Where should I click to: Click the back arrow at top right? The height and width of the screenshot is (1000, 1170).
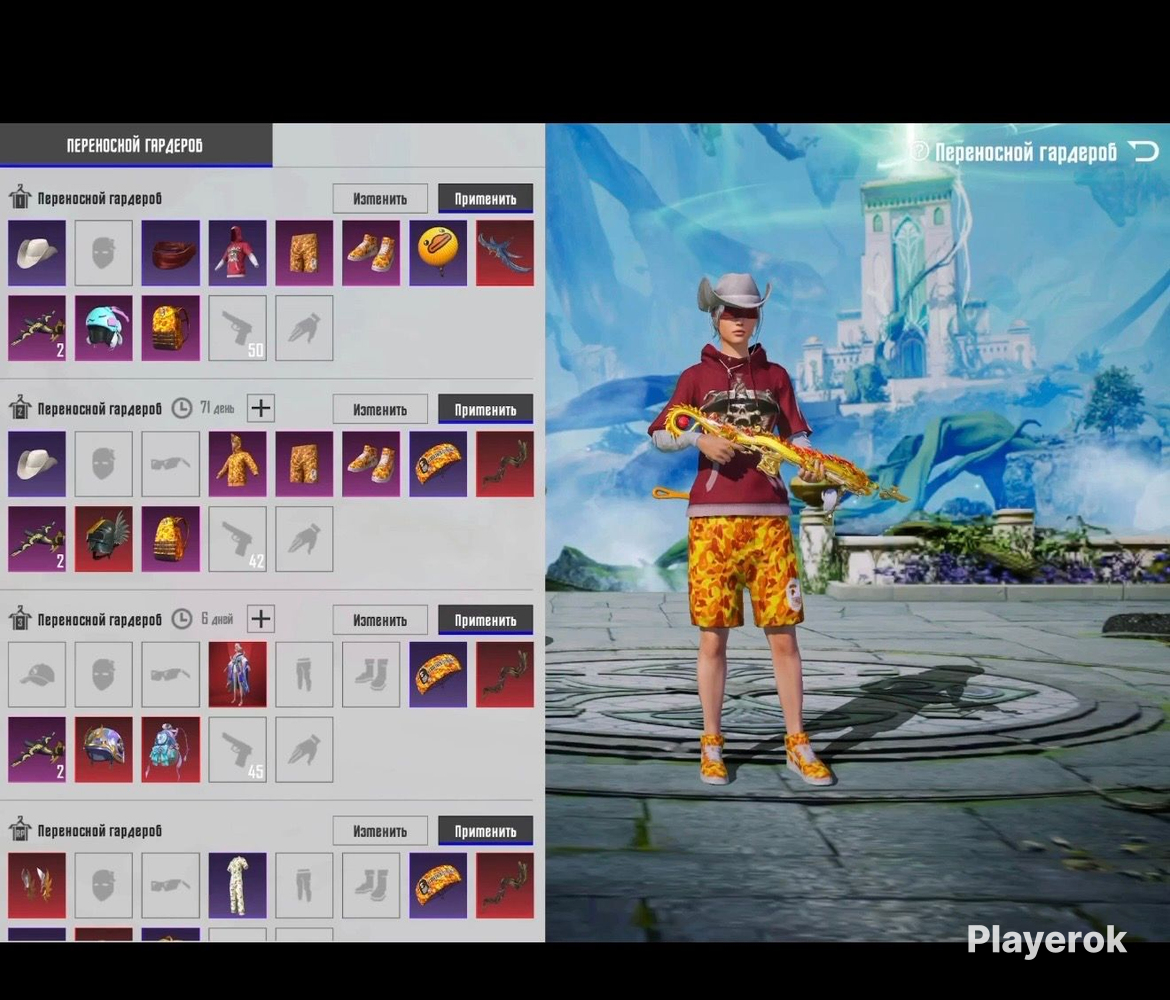(x=1144, y=151)
